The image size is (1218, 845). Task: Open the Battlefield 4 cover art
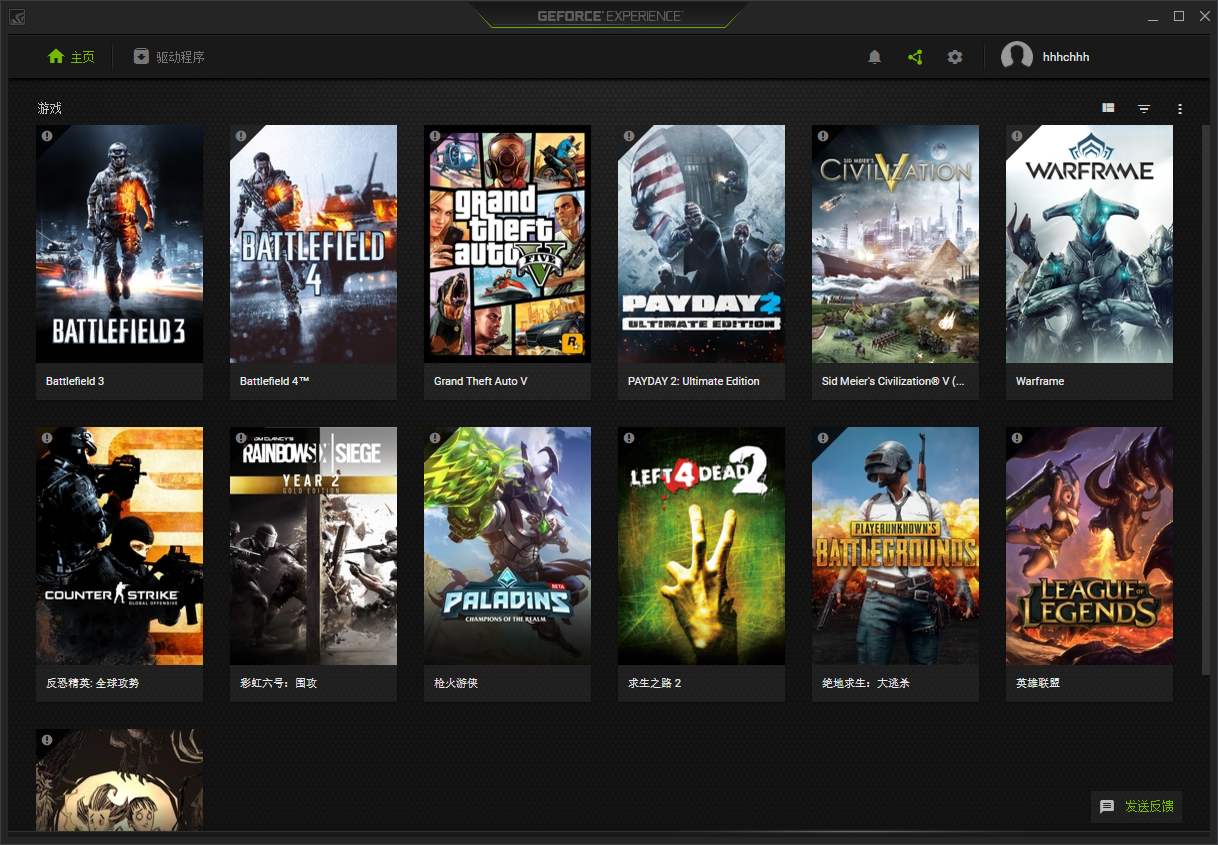pyautogui.click(x=313, y=244)
